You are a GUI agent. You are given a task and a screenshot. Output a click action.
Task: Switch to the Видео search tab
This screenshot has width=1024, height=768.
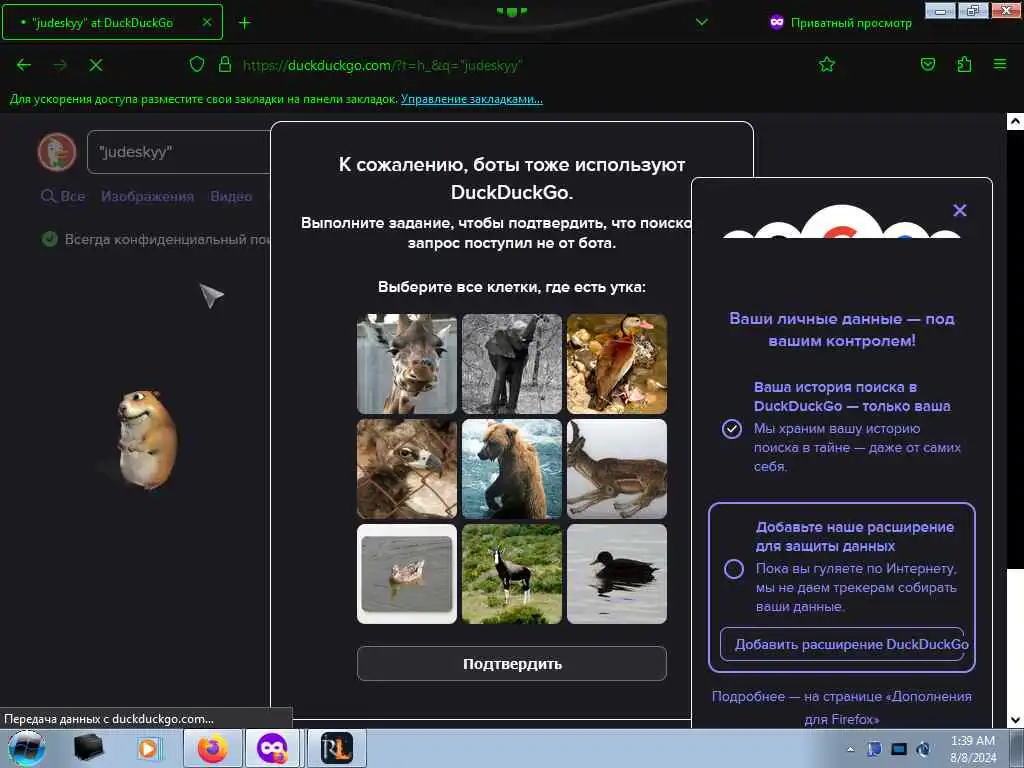(x=231, y=196)
